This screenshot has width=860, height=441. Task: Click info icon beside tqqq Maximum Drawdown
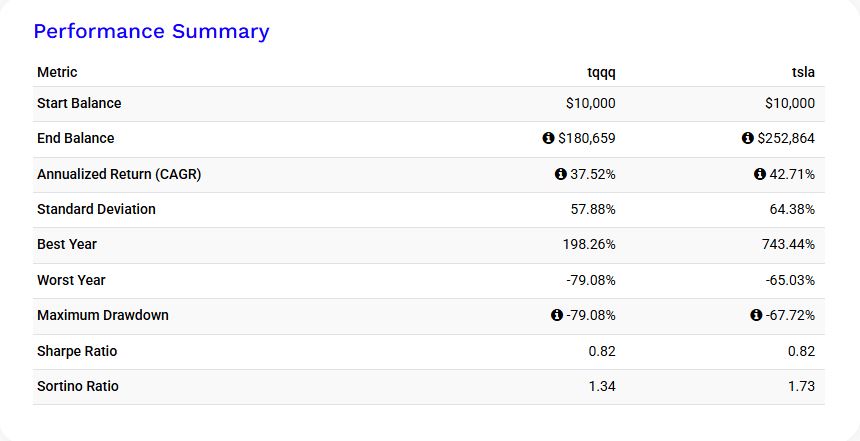[556, 315]
